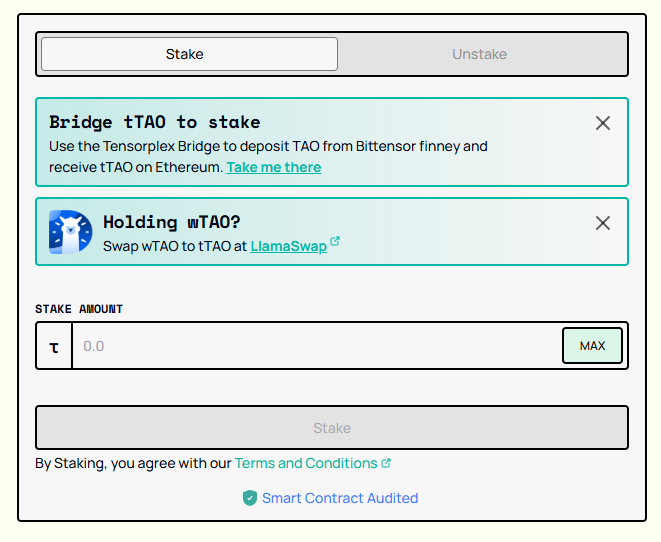Click the Smart Contract Audited link
Viewport: 661px width, 542px height.
(340, 498)
